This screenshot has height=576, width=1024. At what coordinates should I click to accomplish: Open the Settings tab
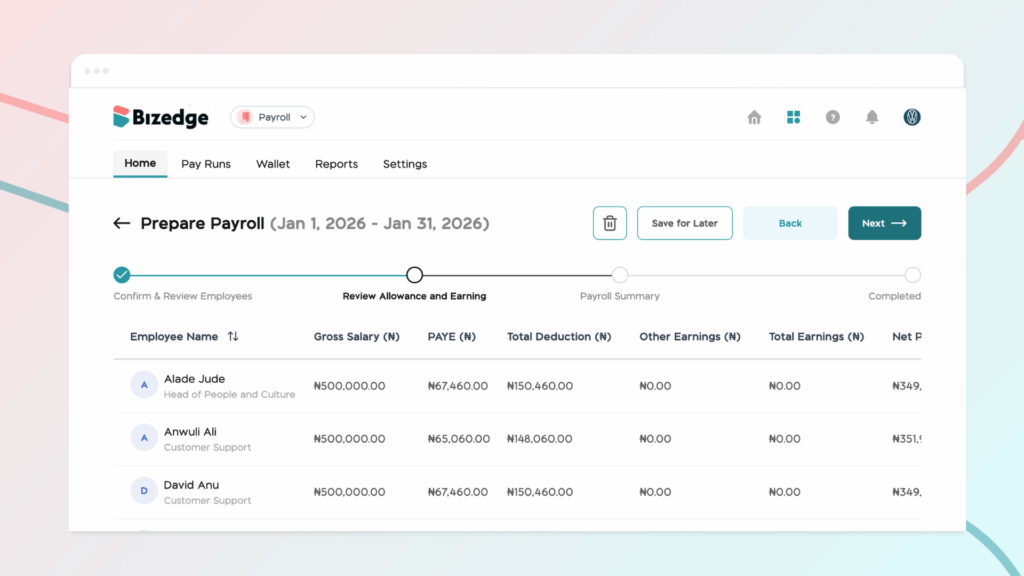(405, 164)
